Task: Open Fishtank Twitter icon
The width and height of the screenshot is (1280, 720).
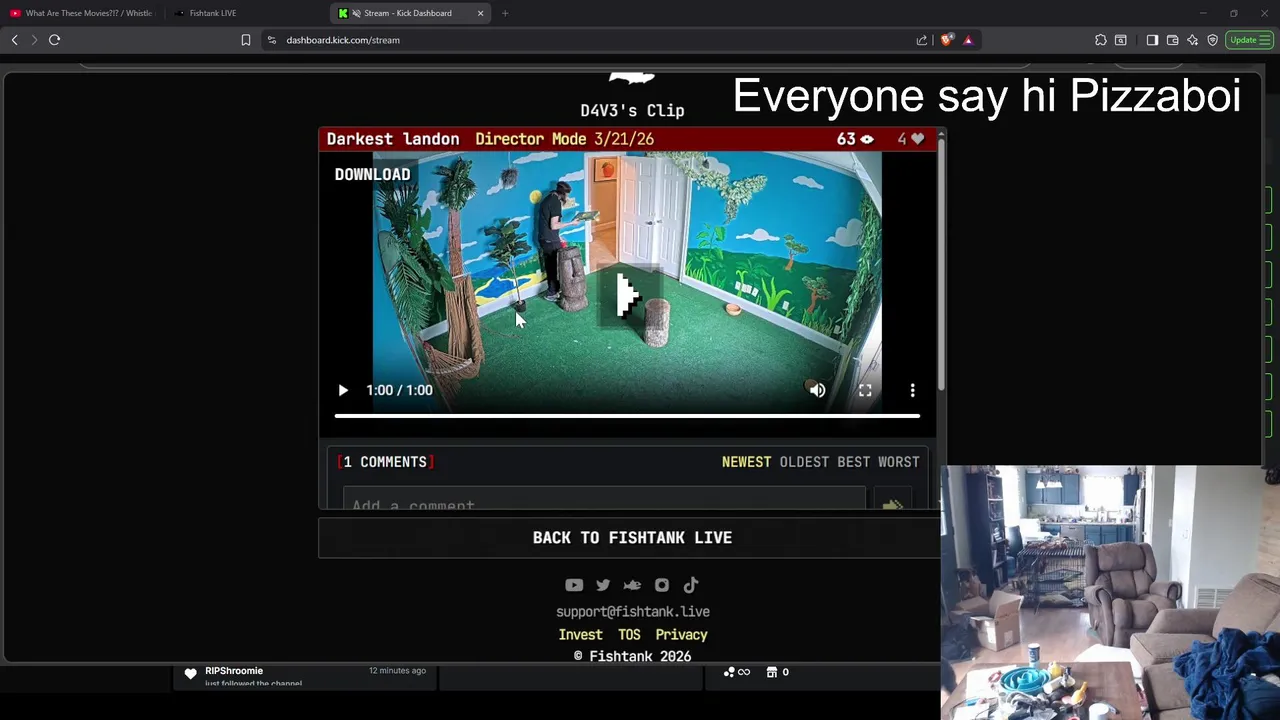Action: point(603,585)
